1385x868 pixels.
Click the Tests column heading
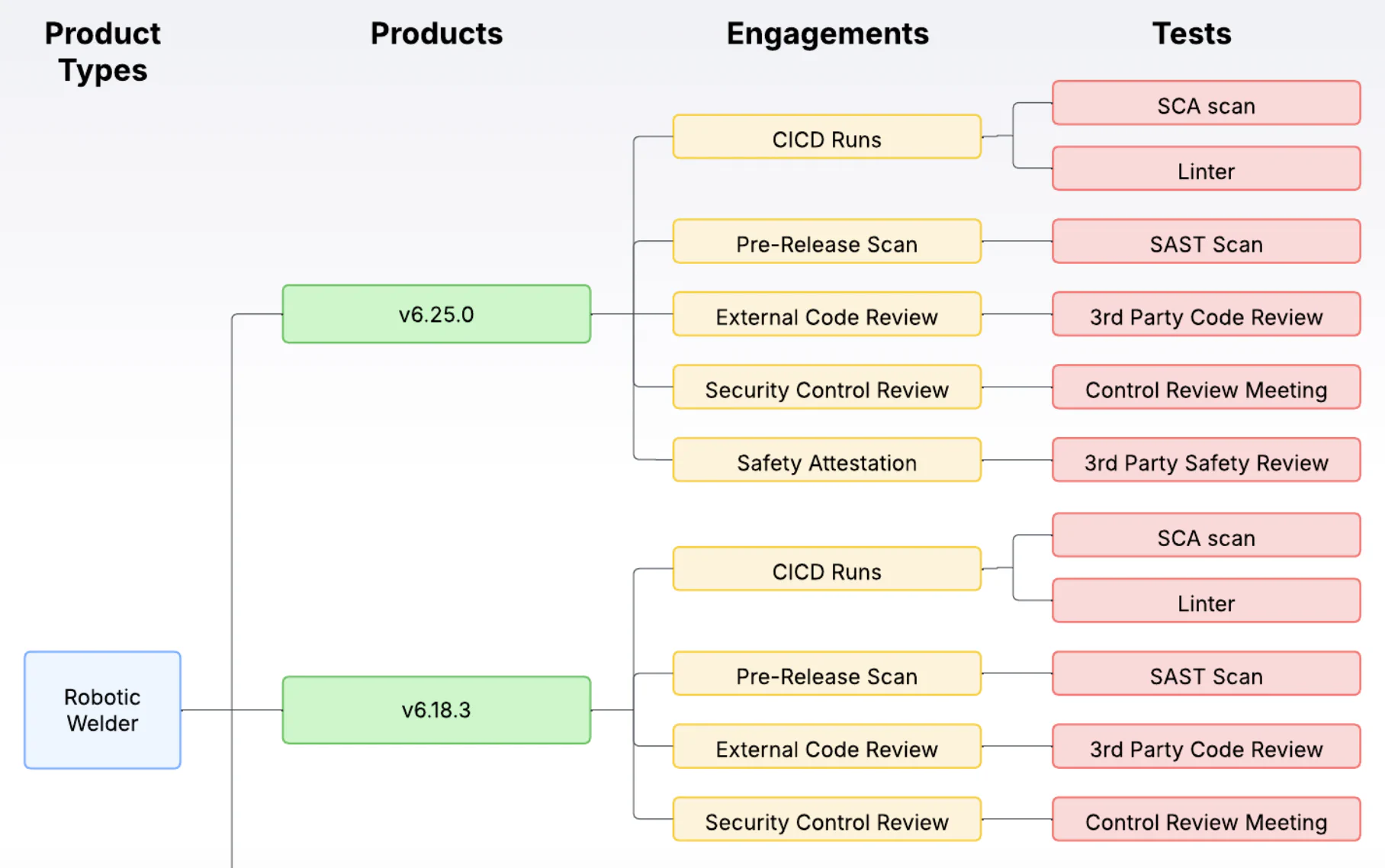1191,34
